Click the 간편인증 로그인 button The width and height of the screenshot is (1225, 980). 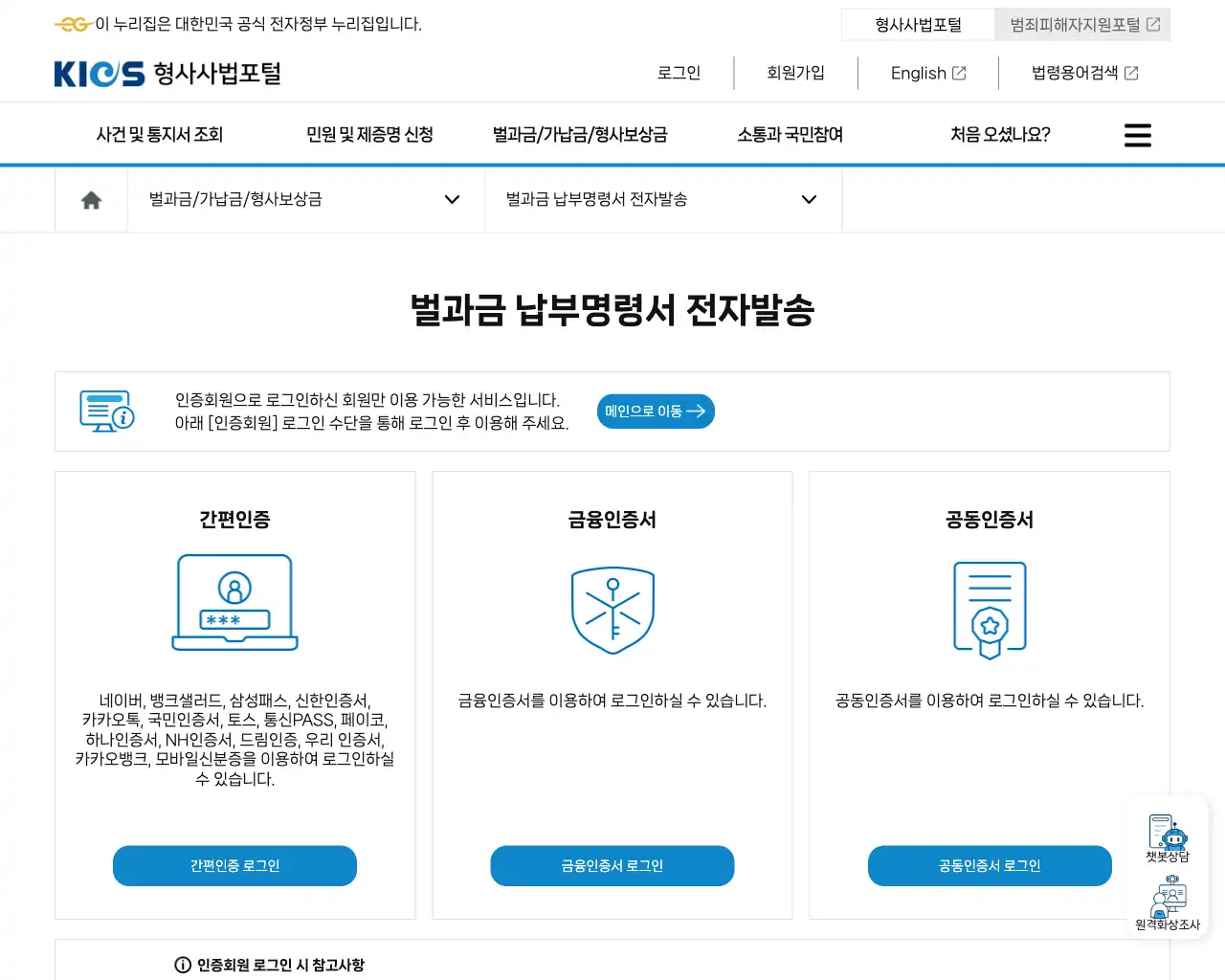click(x=234, y=866)
